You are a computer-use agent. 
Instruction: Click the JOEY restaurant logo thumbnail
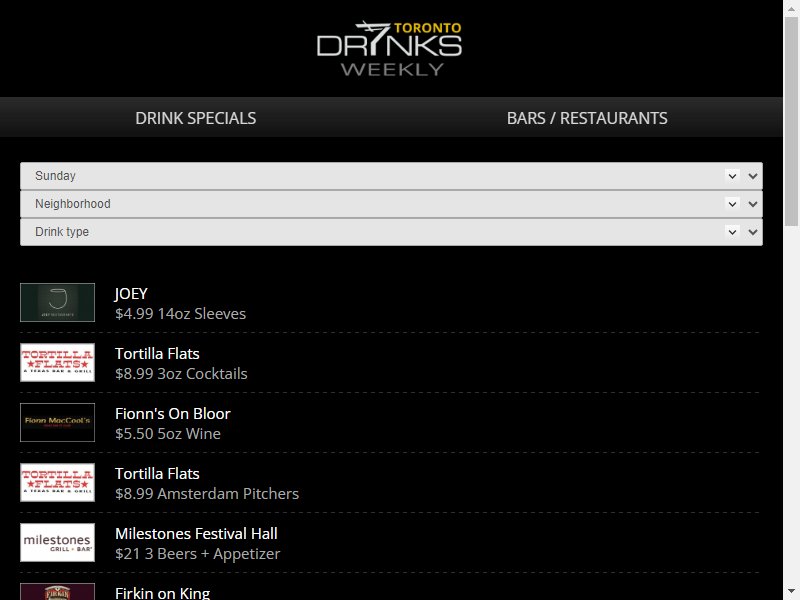coord(58,303)
